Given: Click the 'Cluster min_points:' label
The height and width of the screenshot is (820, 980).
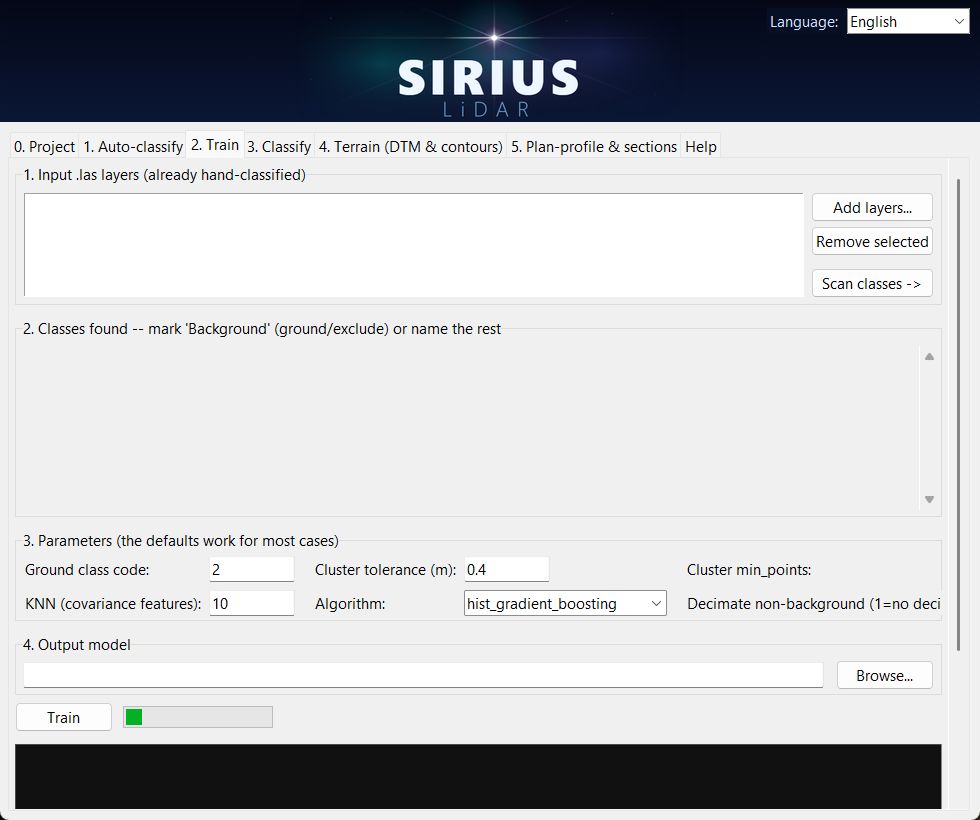Looking at the screenshot, I should pos(749,570).
